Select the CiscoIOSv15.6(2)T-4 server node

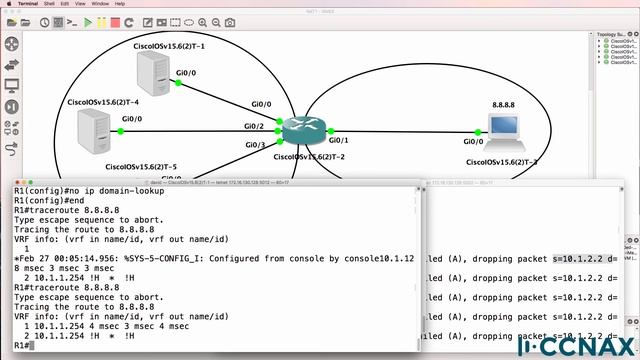(x=94, y=131)
